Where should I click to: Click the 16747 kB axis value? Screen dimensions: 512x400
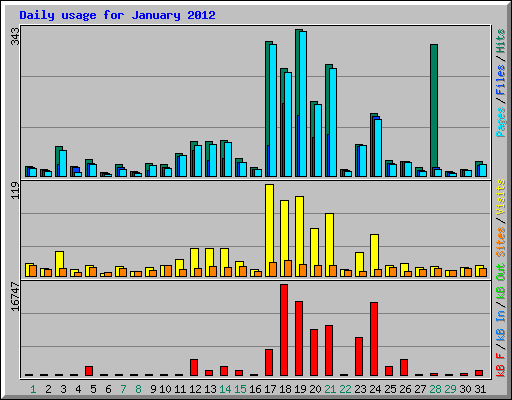[15, 297]
